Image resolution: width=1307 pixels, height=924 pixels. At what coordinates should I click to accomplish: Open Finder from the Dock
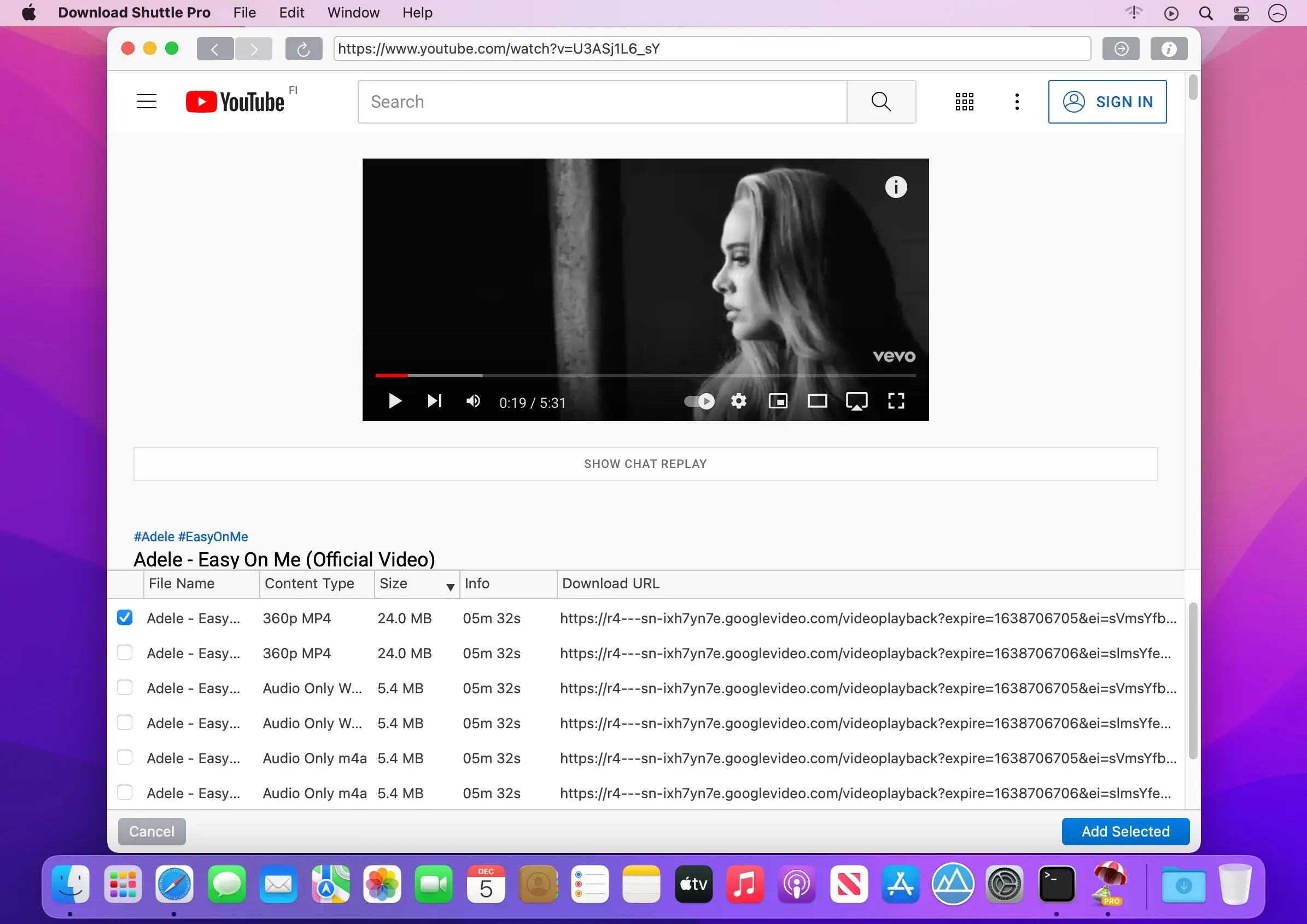[x=71, y=884]
